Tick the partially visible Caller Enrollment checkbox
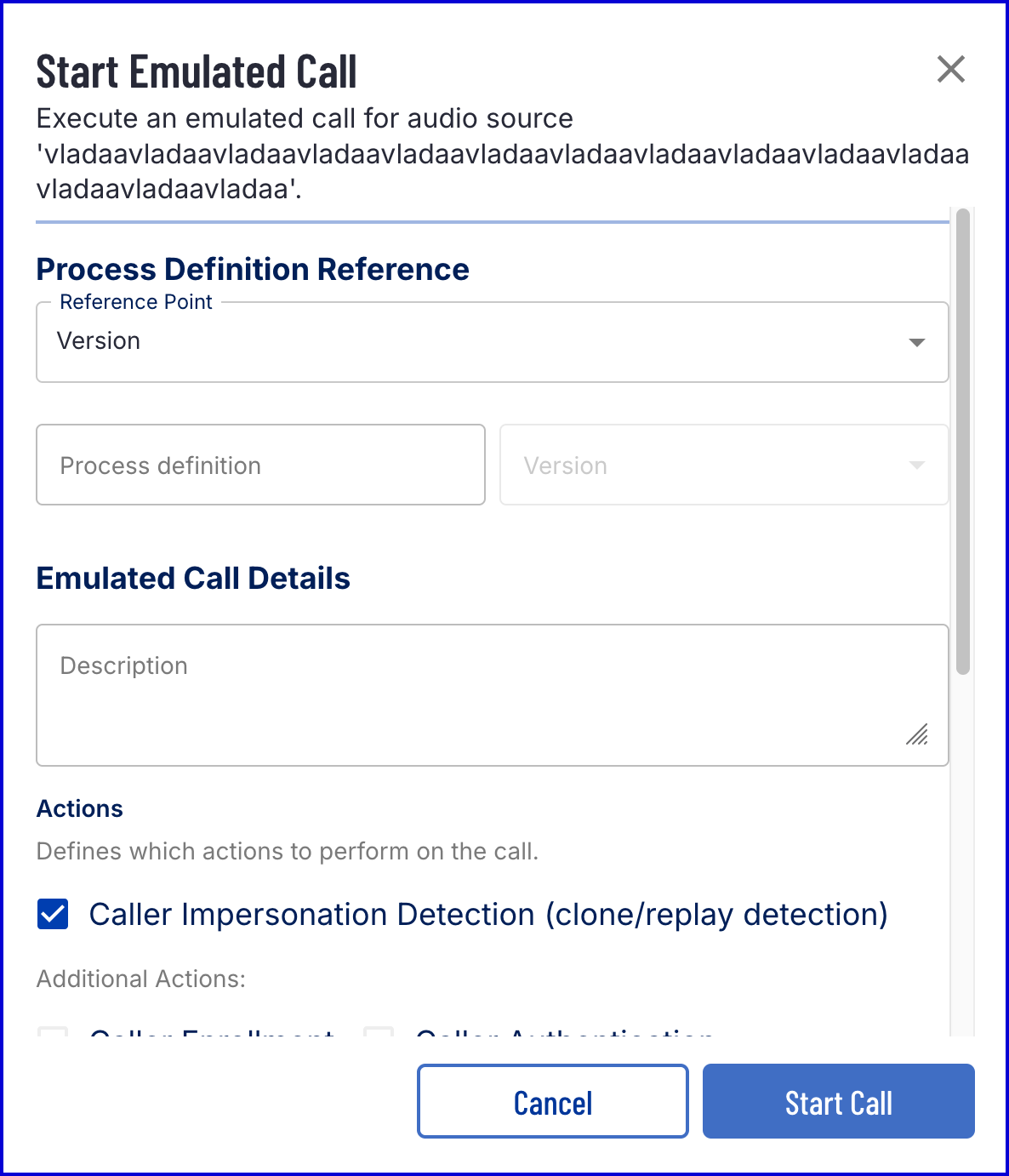 [x=53, y=1031]
